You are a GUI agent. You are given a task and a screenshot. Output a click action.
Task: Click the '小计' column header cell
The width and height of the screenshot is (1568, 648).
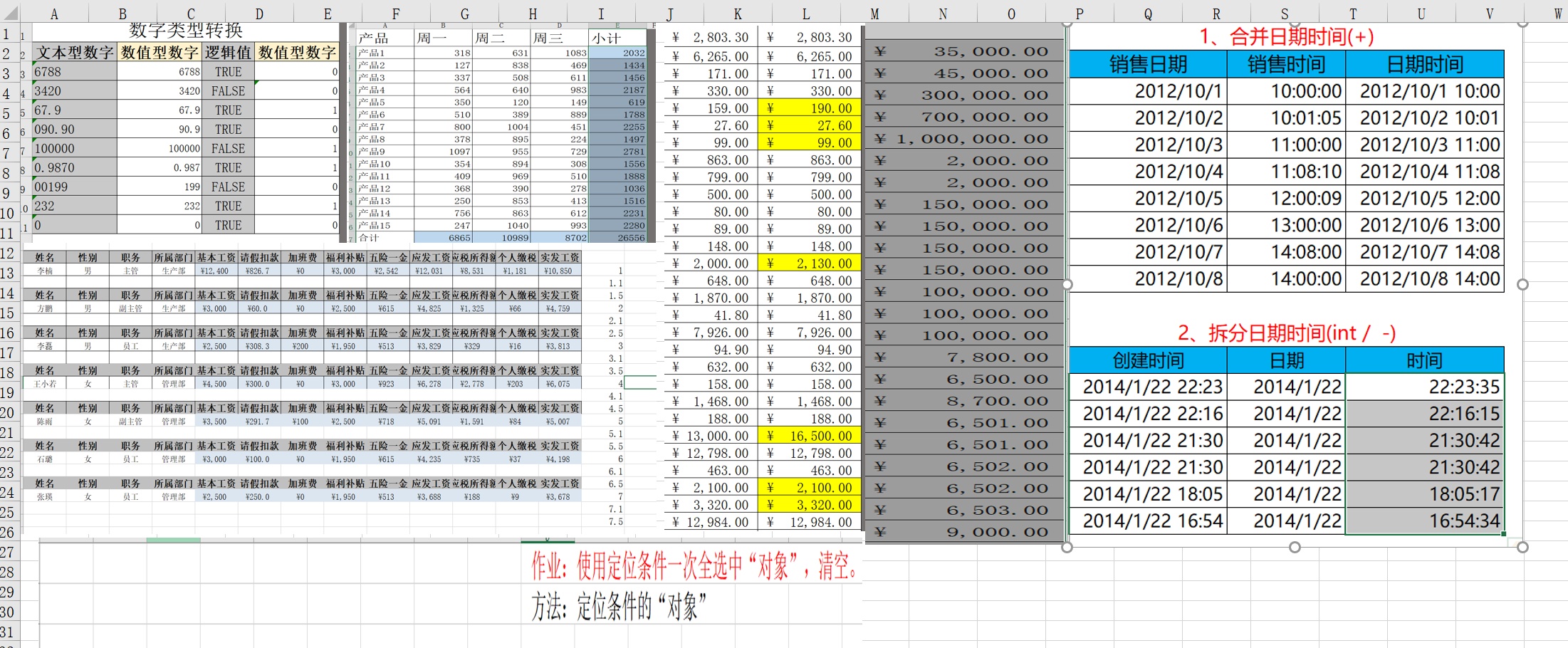point(618,38)
